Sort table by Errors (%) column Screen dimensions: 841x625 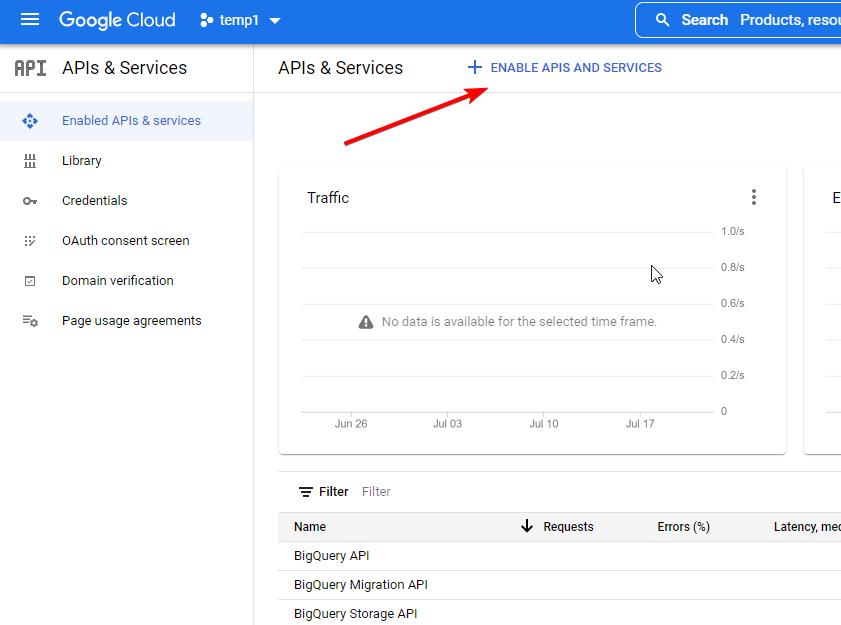(x=683, y=527)
